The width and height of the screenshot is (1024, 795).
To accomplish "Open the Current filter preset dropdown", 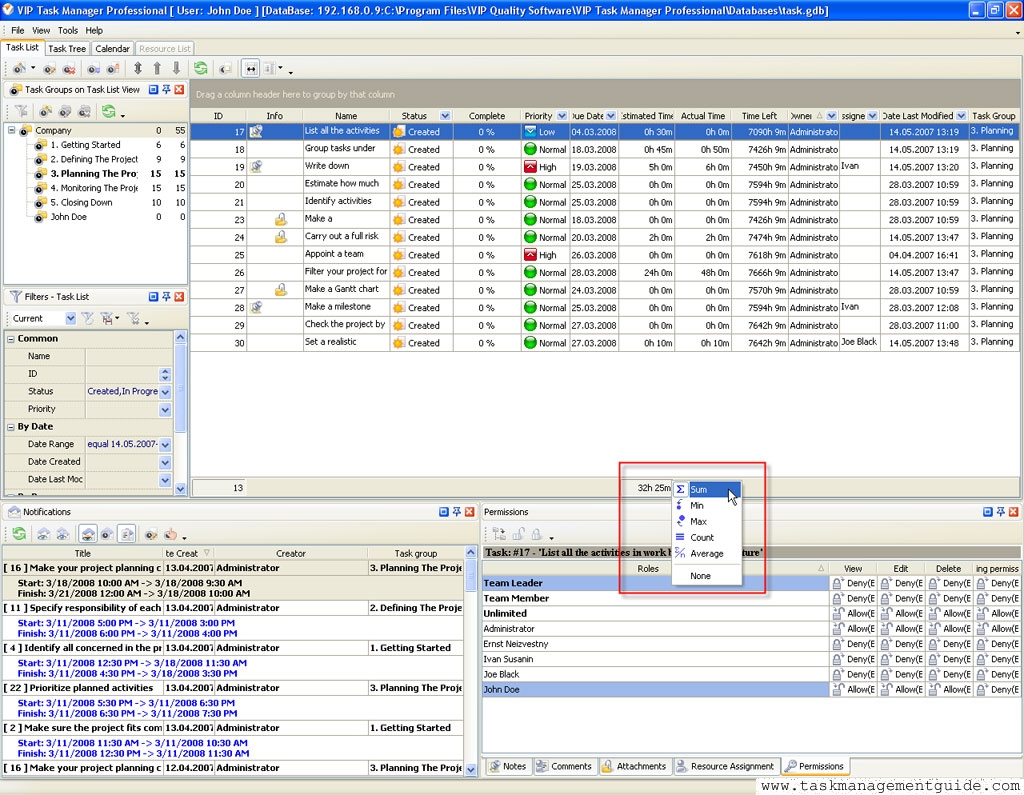I will click(71, 318).
